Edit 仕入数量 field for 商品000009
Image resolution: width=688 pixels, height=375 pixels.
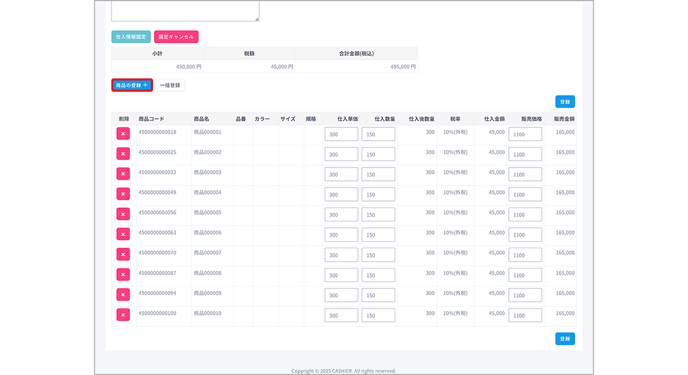click(x=378, y=296)
